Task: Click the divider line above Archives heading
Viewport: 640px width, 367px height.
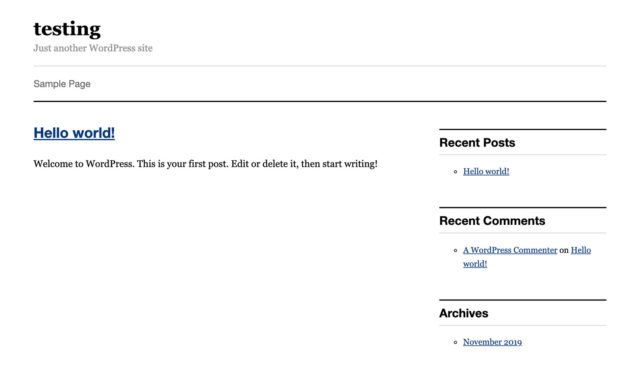Action: [522, 300]
